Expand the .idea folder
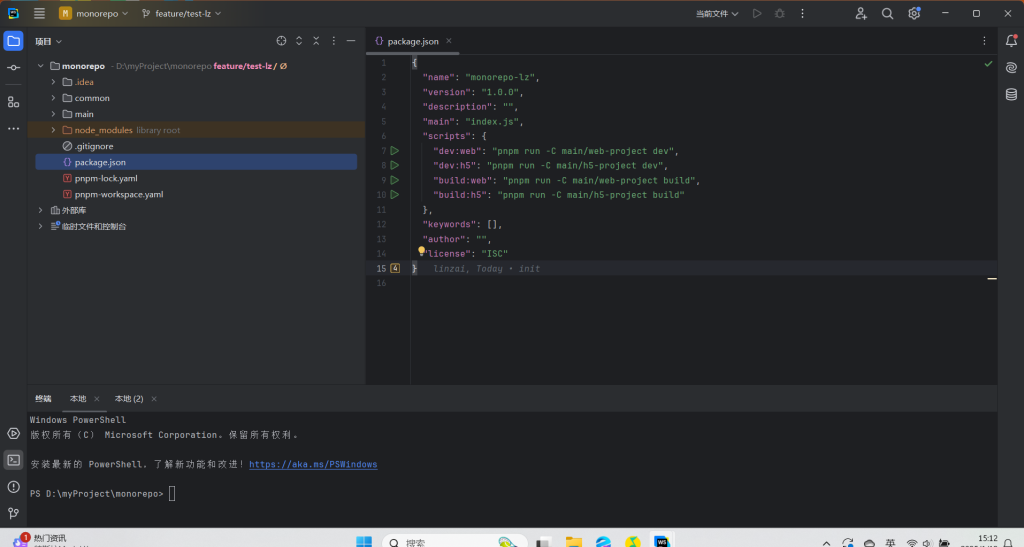 coord(53,82)
